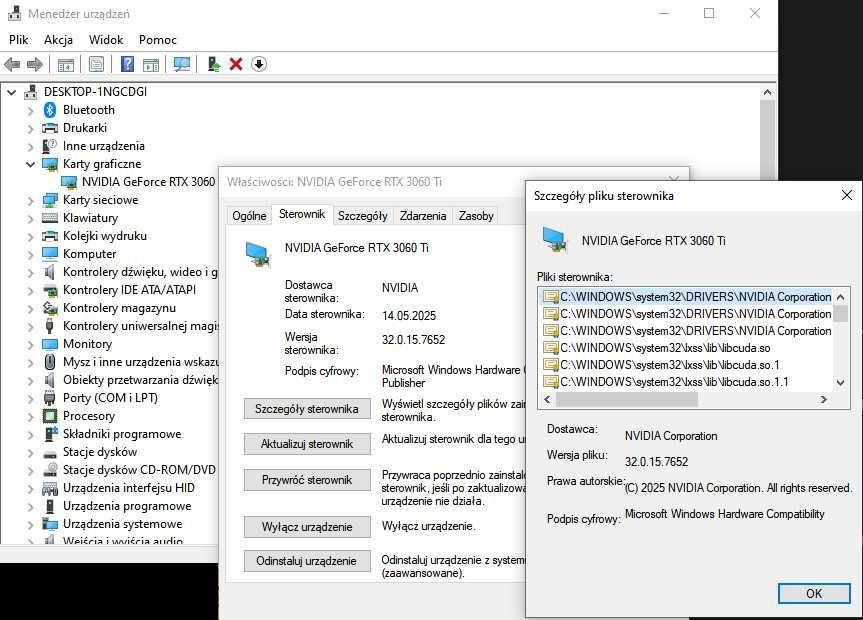Screen dimensions: 863x620
Task: Switch to the Szczegóły tab
Action: coord(363,216)
